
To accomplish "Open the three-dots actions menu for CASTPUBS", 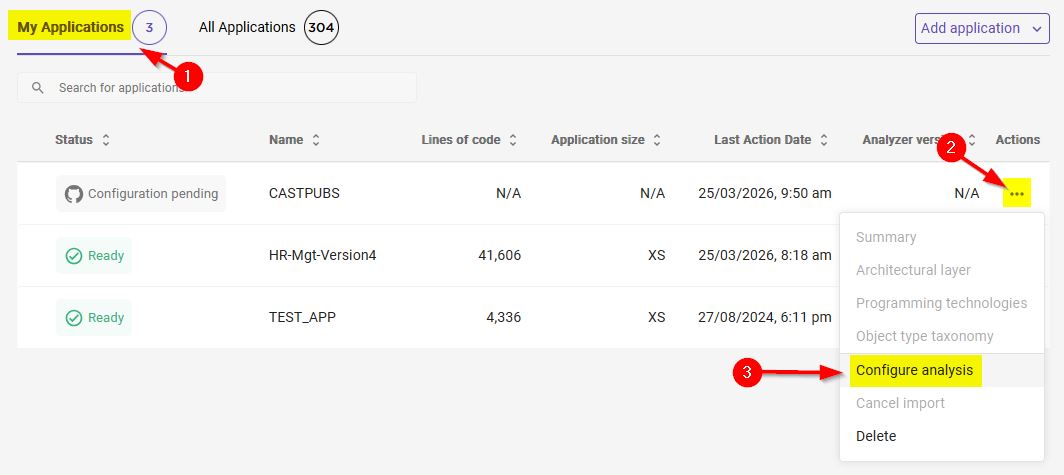I will point(1017,193).
